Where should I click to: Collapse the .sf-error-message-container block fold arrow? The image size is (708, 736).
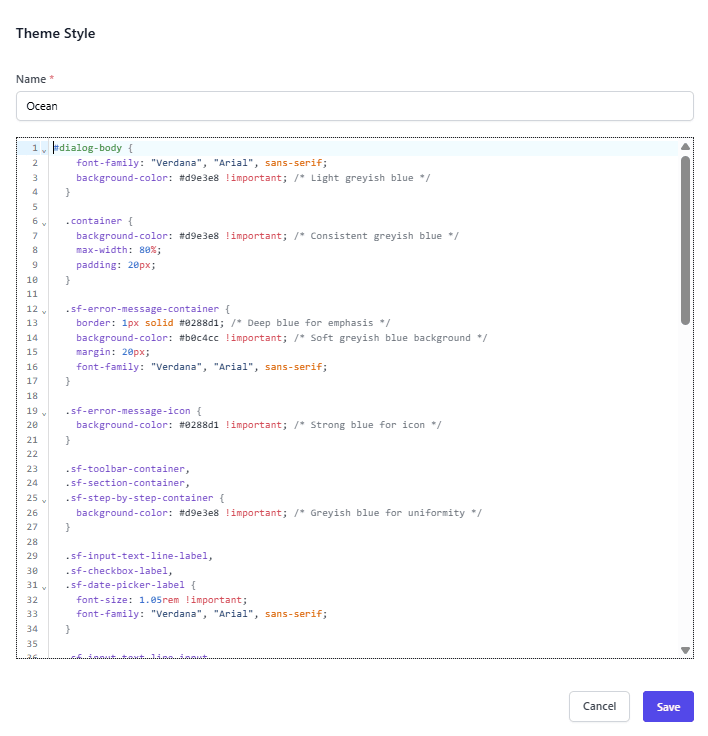(x=44, y=310)
